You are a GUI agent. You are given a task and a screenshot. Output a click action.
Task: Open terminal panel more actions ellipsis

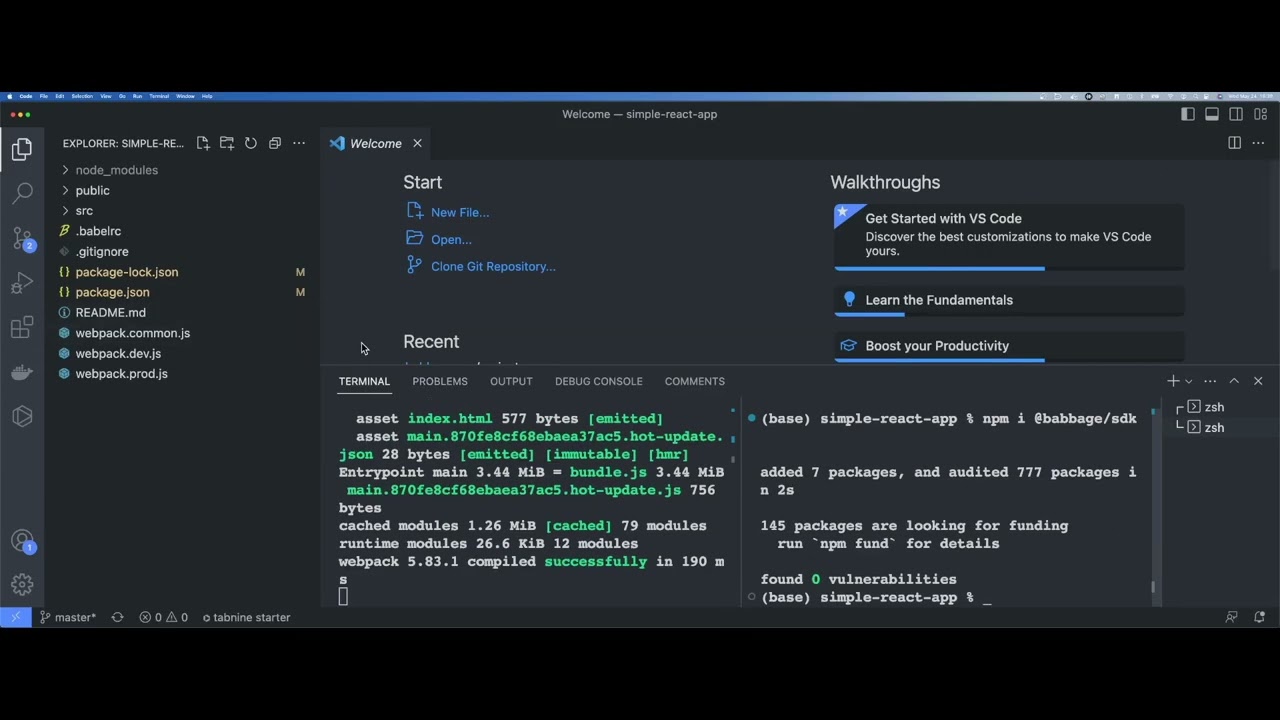(1210, 381)
